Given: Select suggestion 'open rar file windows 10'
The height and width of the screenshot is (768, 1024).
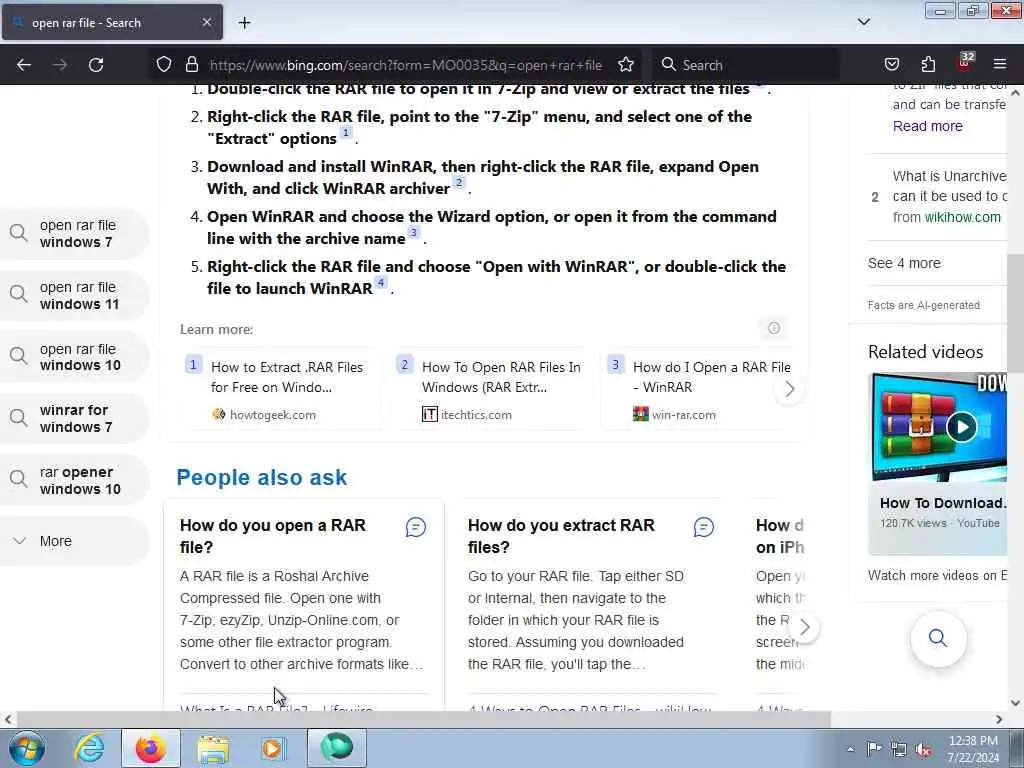Looking at the screenshot, I should pyautogui.click(x=74, y=357).
